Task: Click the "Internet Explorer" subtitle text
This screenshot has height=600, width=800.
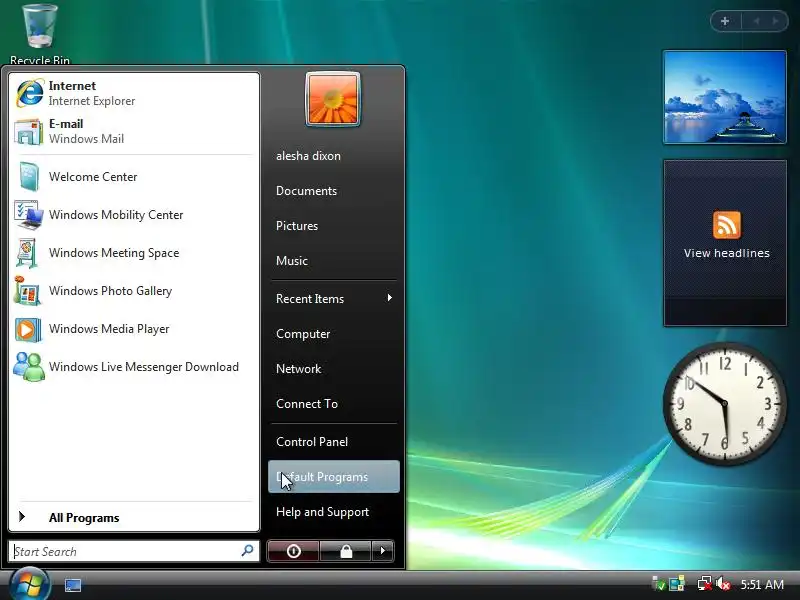Action: [x=92, y=101]
